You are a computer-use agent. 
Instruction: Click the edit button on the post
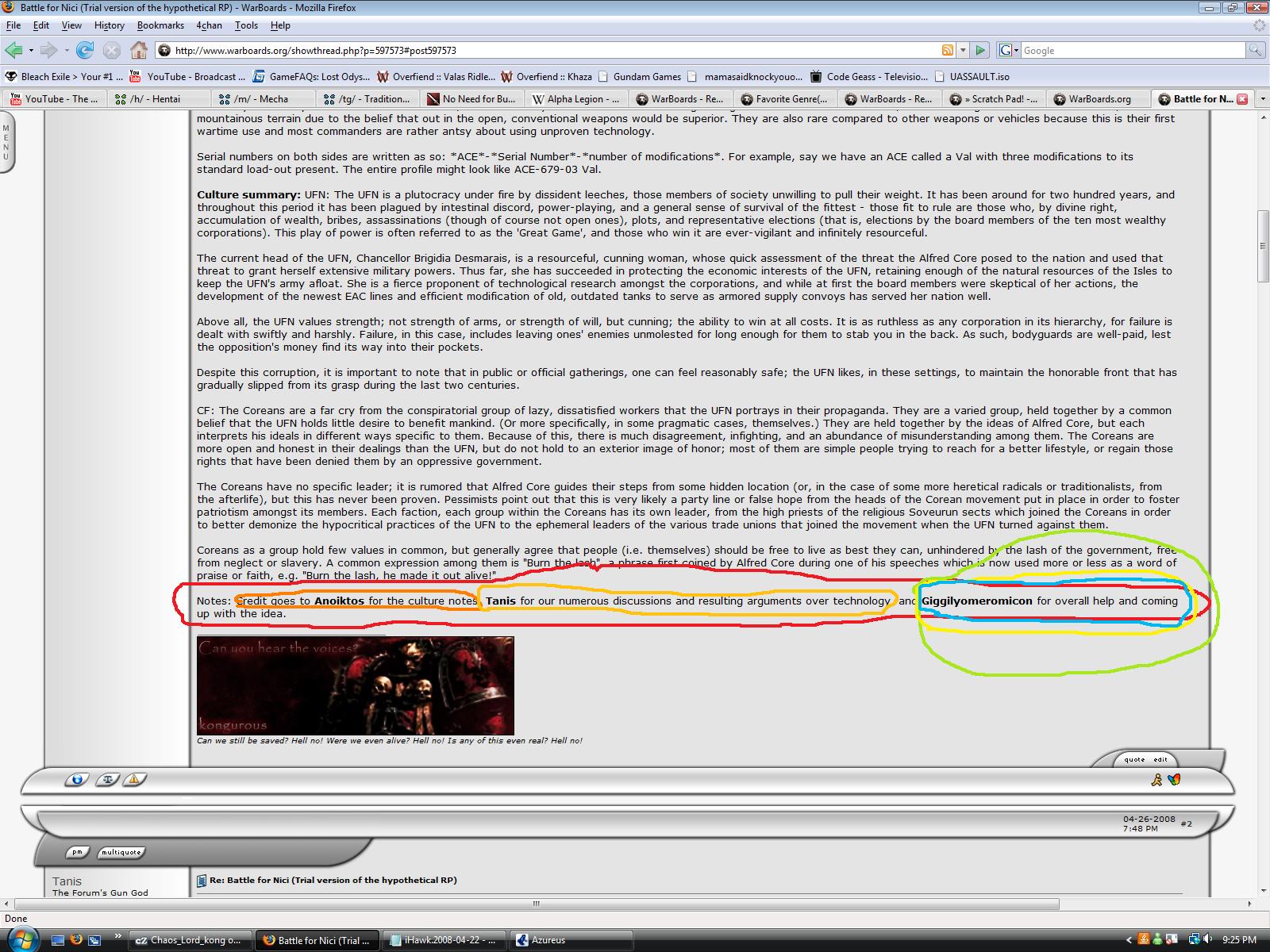point(1160,759)
